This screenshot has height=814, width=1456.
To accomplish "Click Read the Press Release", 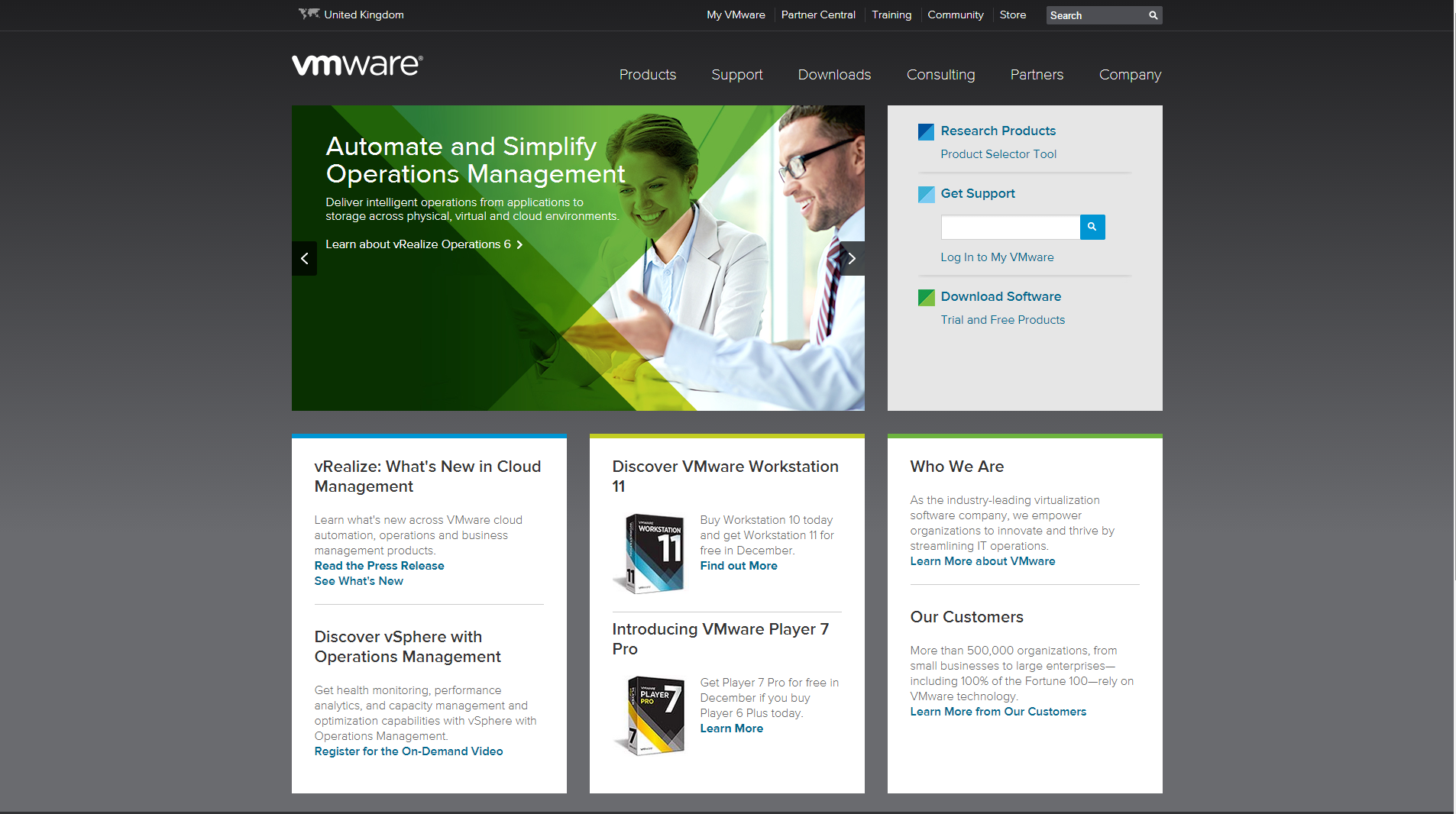I will click(x=379, y=566).
